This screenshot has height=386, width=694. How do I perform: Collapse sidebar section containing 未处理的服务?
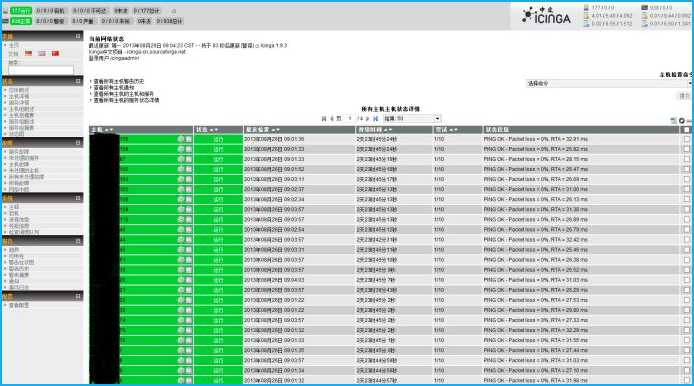(x=78, y=143)
